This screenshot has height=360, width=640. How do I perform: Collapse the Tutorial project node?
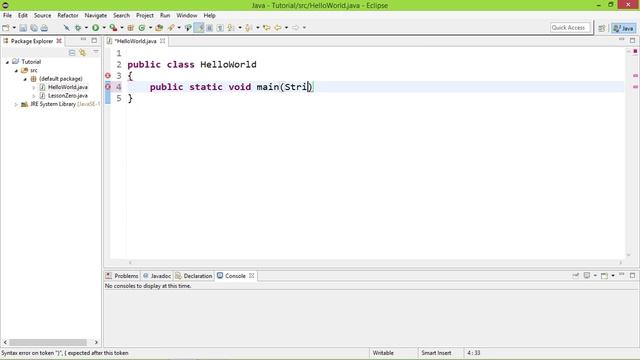point(7,62)
